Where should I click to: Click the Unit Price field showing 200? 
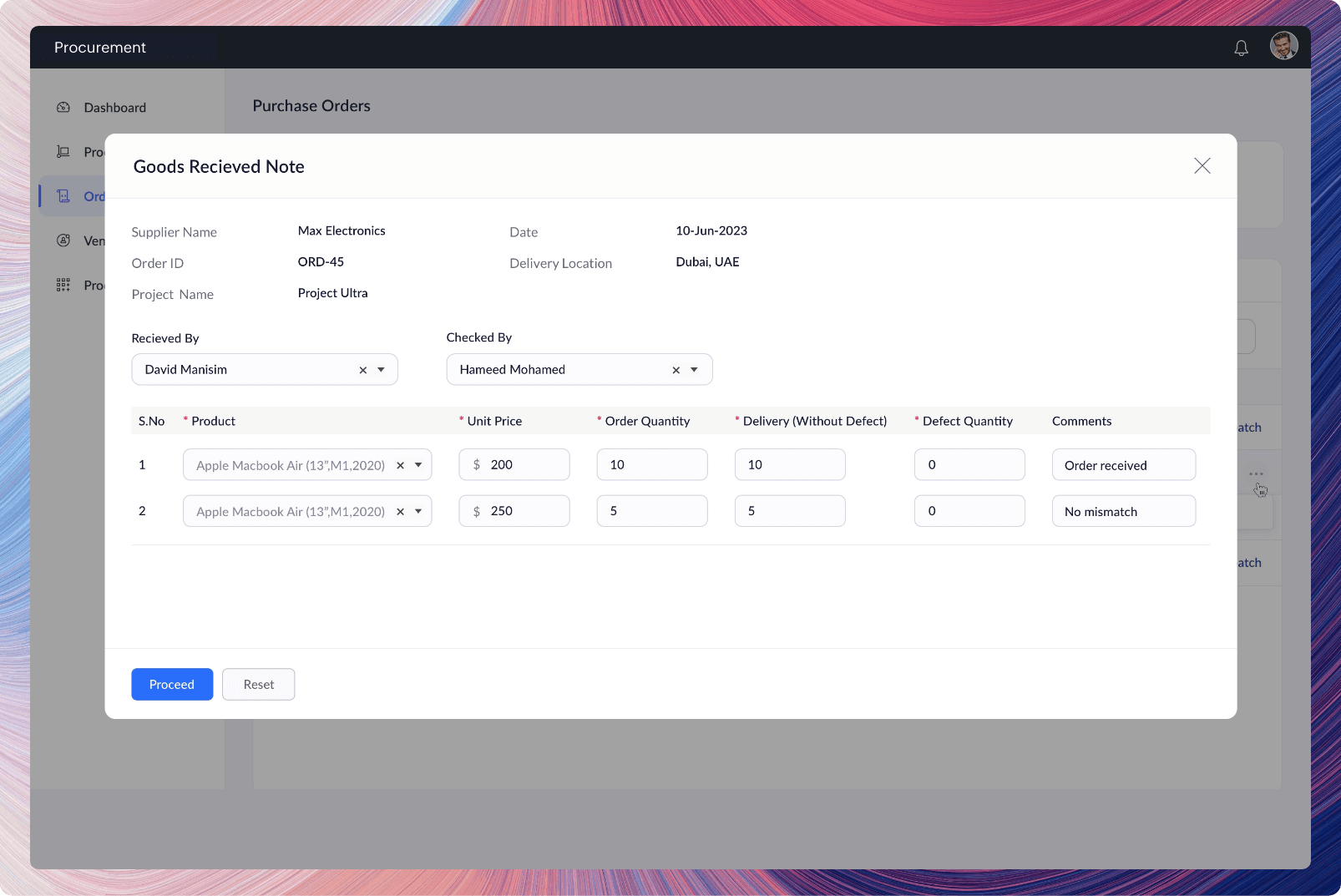click(514, 464)
